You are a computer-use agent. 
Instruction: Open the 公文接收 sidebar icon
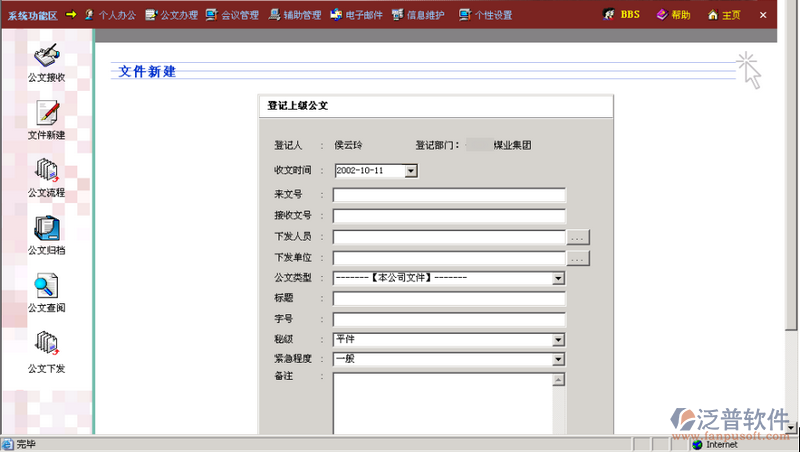[x=46, y=56]
